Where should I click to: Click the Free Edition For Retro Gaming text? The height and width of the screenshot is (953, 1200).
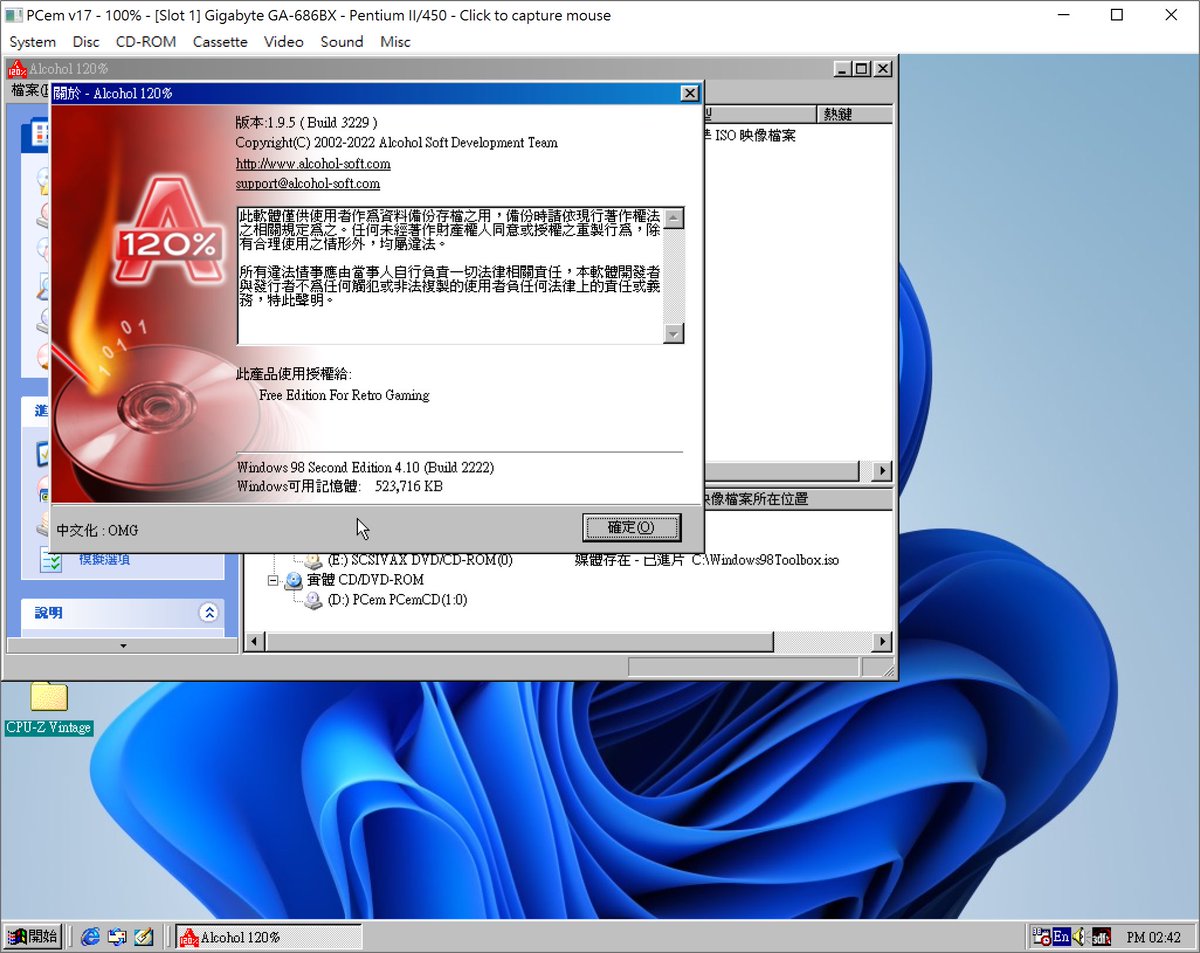(344, 395)
